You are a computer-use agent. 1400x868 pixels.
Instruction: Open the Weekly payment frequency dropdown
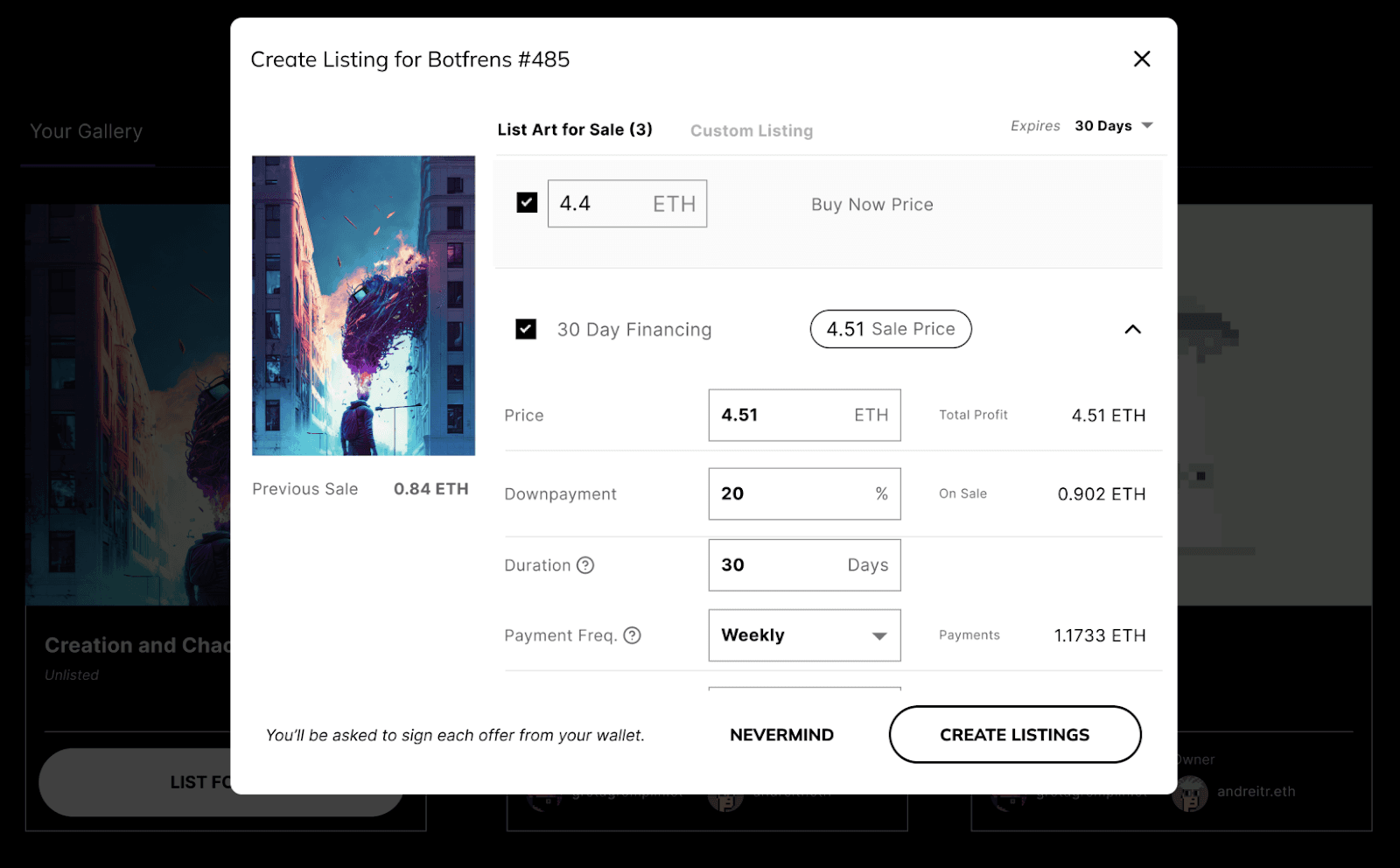pos(803,635)
